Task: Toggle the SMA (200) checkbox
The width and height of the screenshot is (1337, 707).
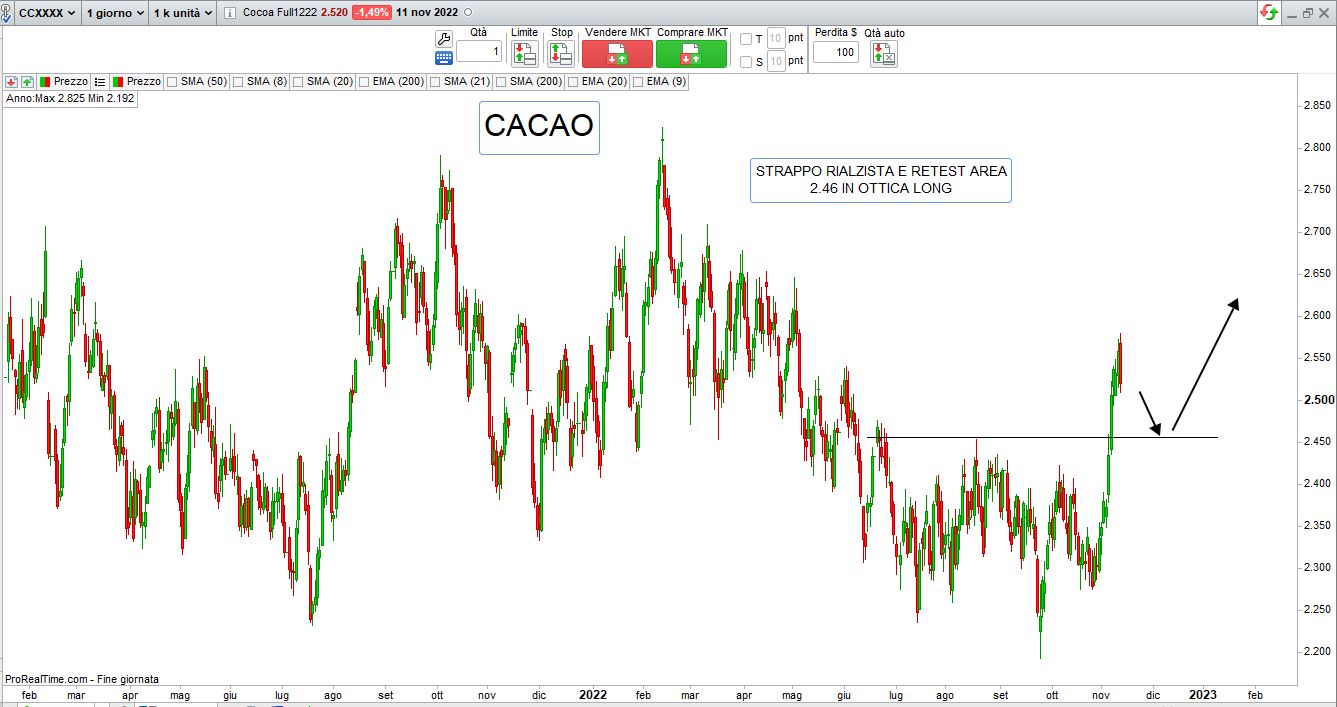Action: tap(501, 82)
